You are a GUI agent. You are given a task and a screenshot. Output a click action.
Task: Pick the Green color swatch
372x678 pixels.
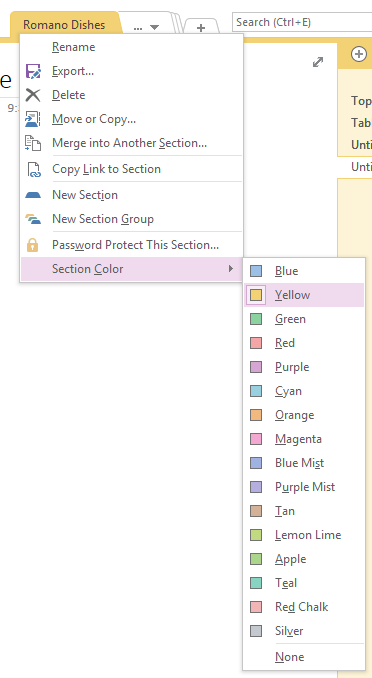(256, 319)
